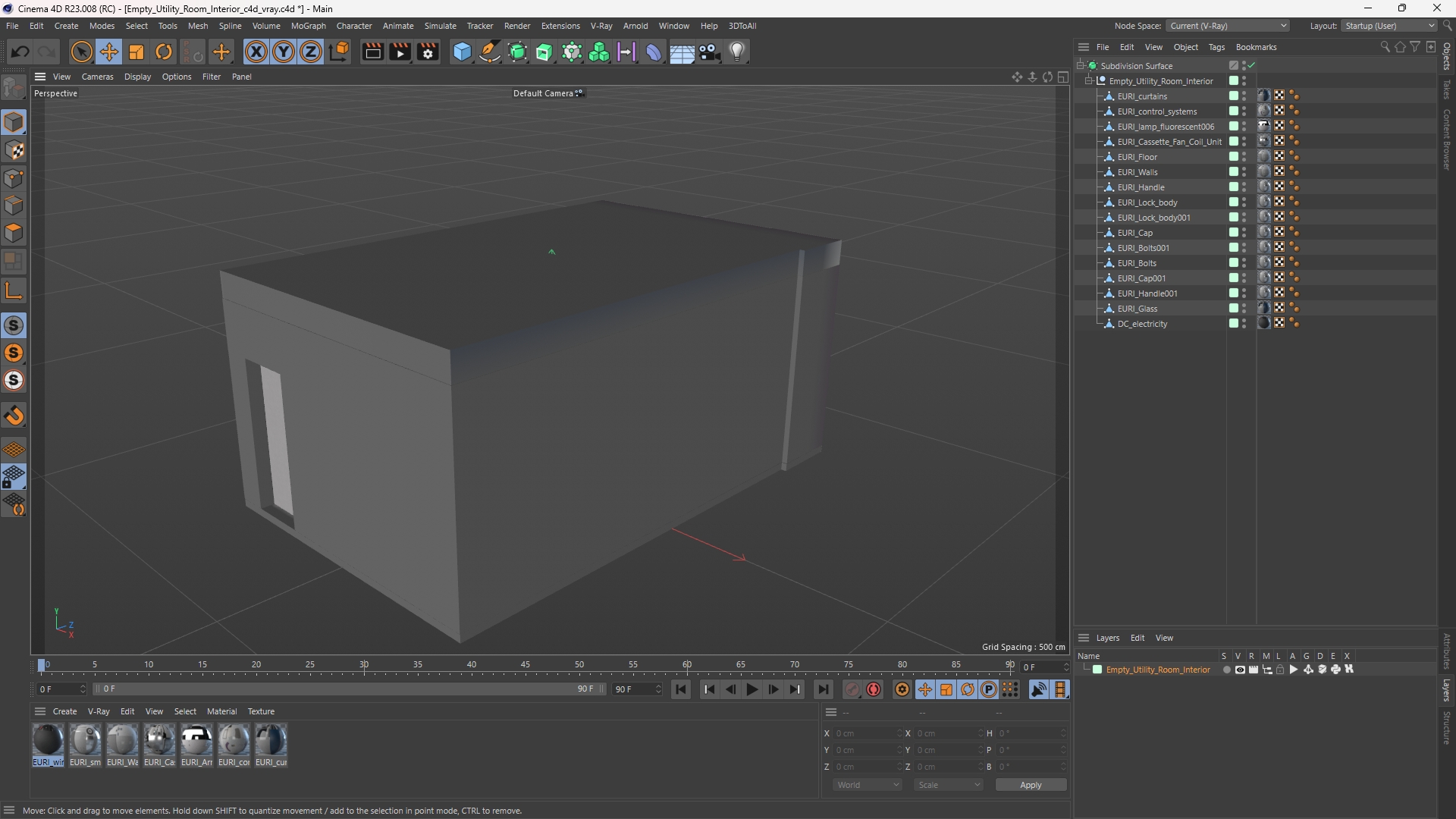Jump to the end of animation

(x=823, y=689)
